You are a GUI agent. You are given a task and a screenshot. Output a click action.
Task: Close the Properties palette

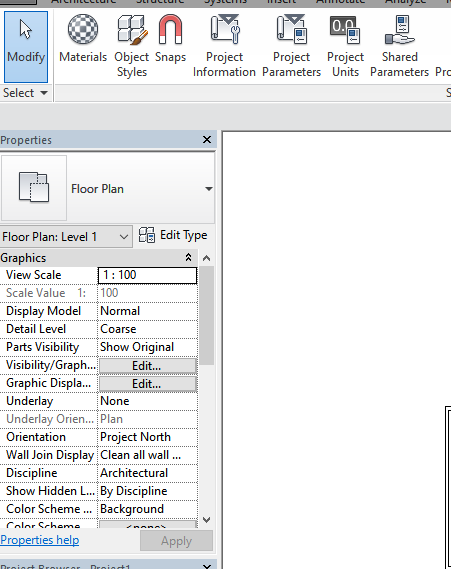207,139
